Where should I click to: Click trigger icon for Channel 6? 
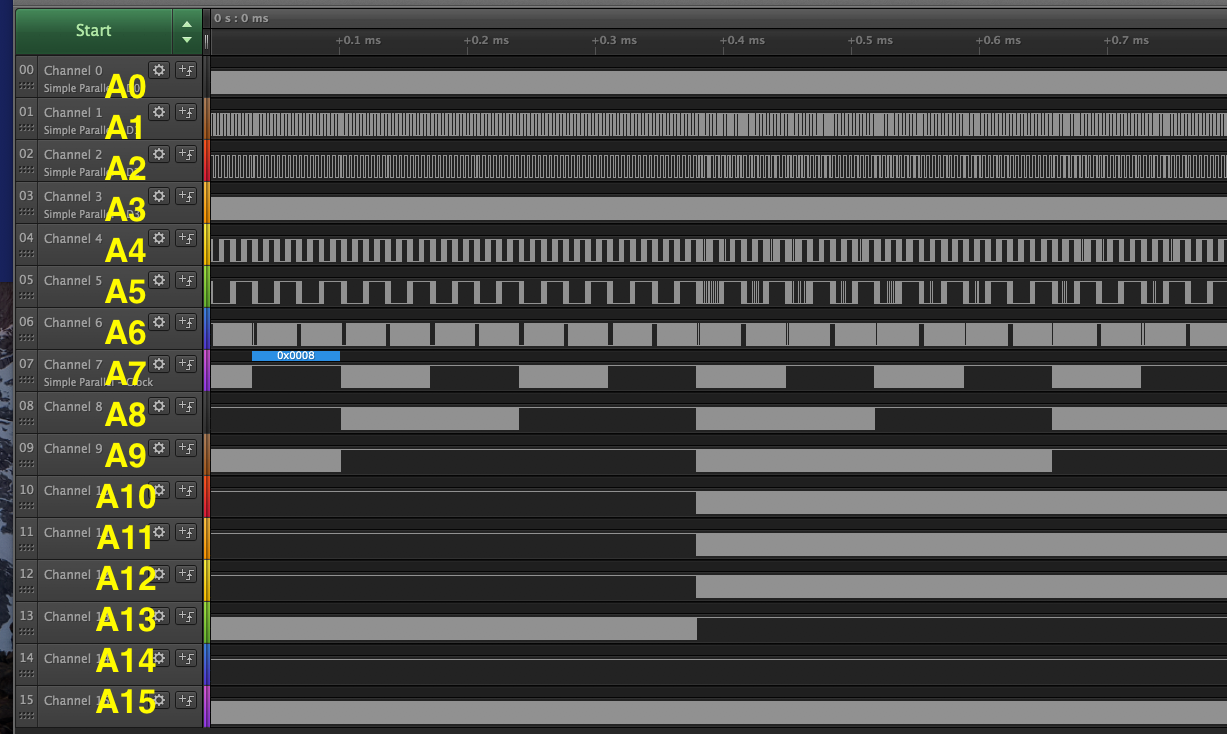pyautogui.click(x=186, y=322)
